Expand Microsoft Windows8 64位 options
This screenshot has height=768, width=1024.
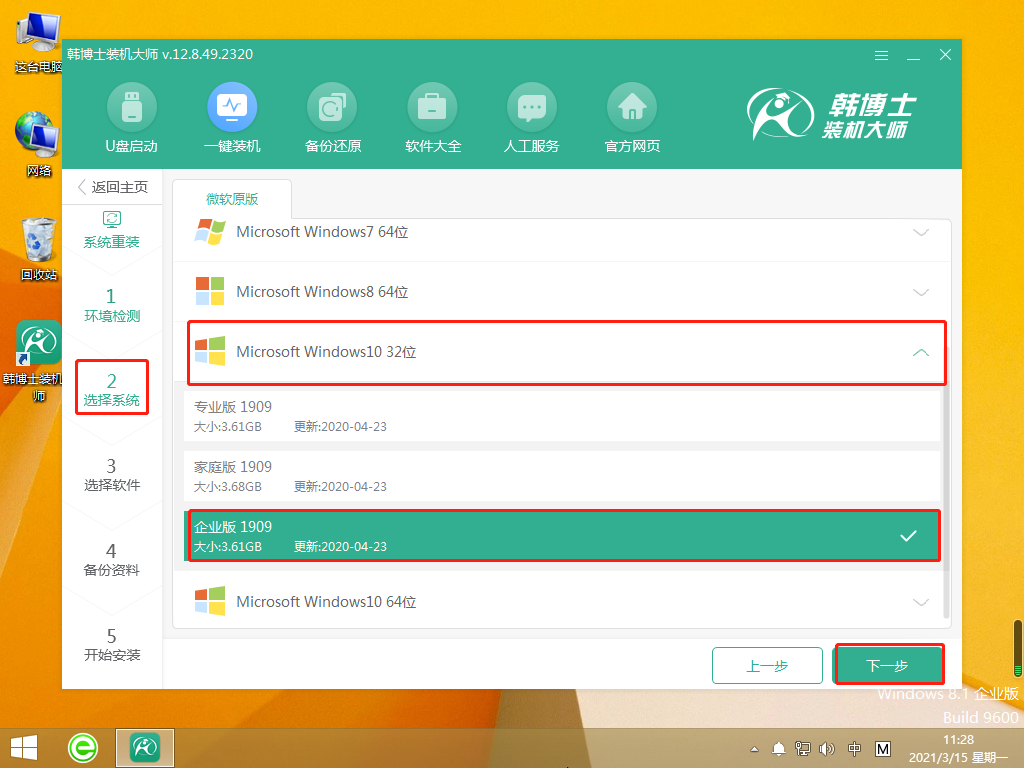coord(560,291)
